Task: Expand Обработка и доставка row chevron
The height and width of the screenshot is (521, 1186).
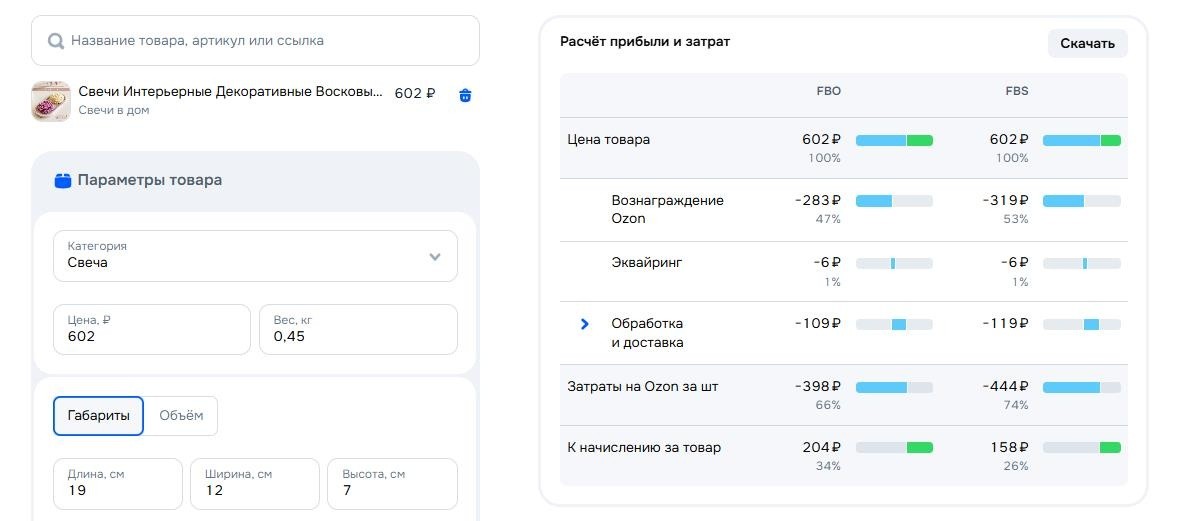Action: pos(584,324)
